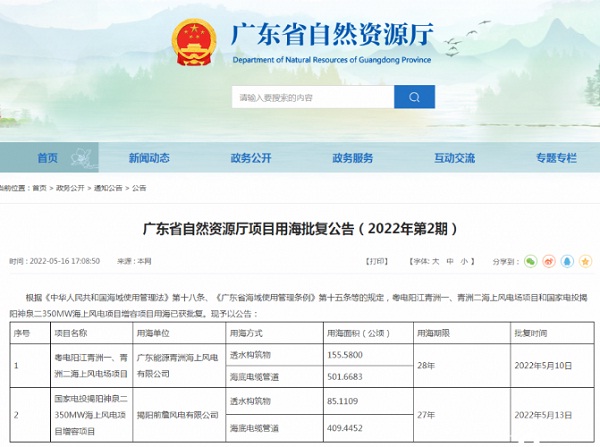Go to 公告 in breadcrumb
The image size is (600, 447).
tap(139, 188)
